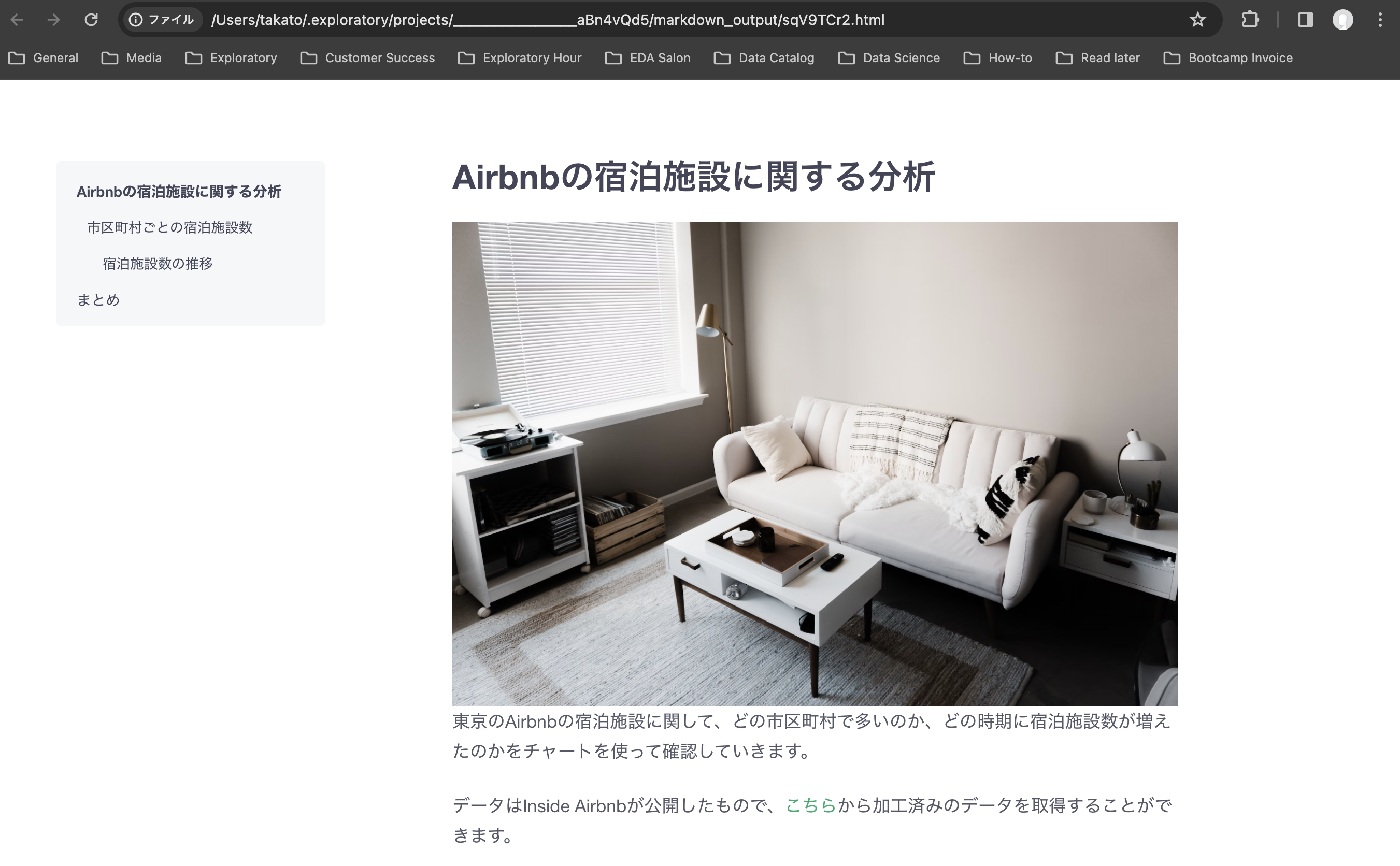
Task: Open the Bootcamp Invoice bookmarks folder
Action: 1228,58
